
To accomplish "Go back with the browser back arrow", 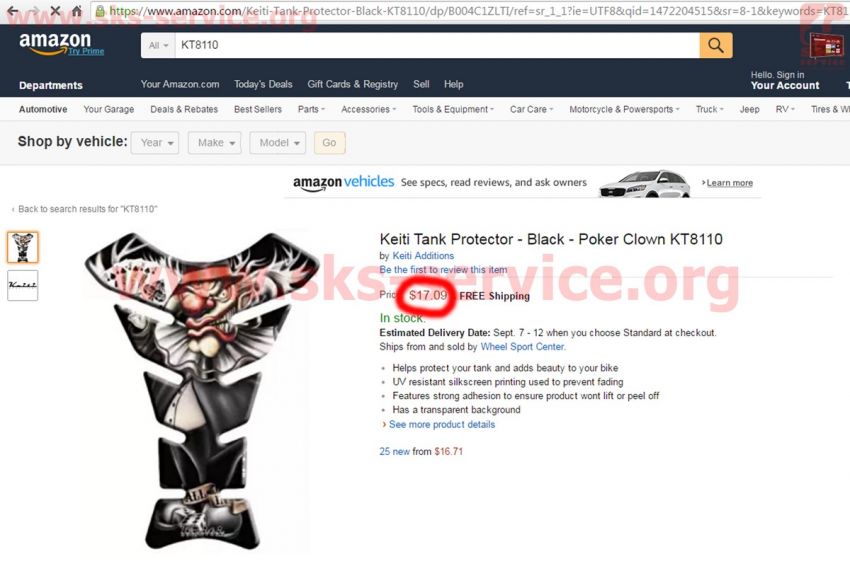I will (x=13, y=10).
